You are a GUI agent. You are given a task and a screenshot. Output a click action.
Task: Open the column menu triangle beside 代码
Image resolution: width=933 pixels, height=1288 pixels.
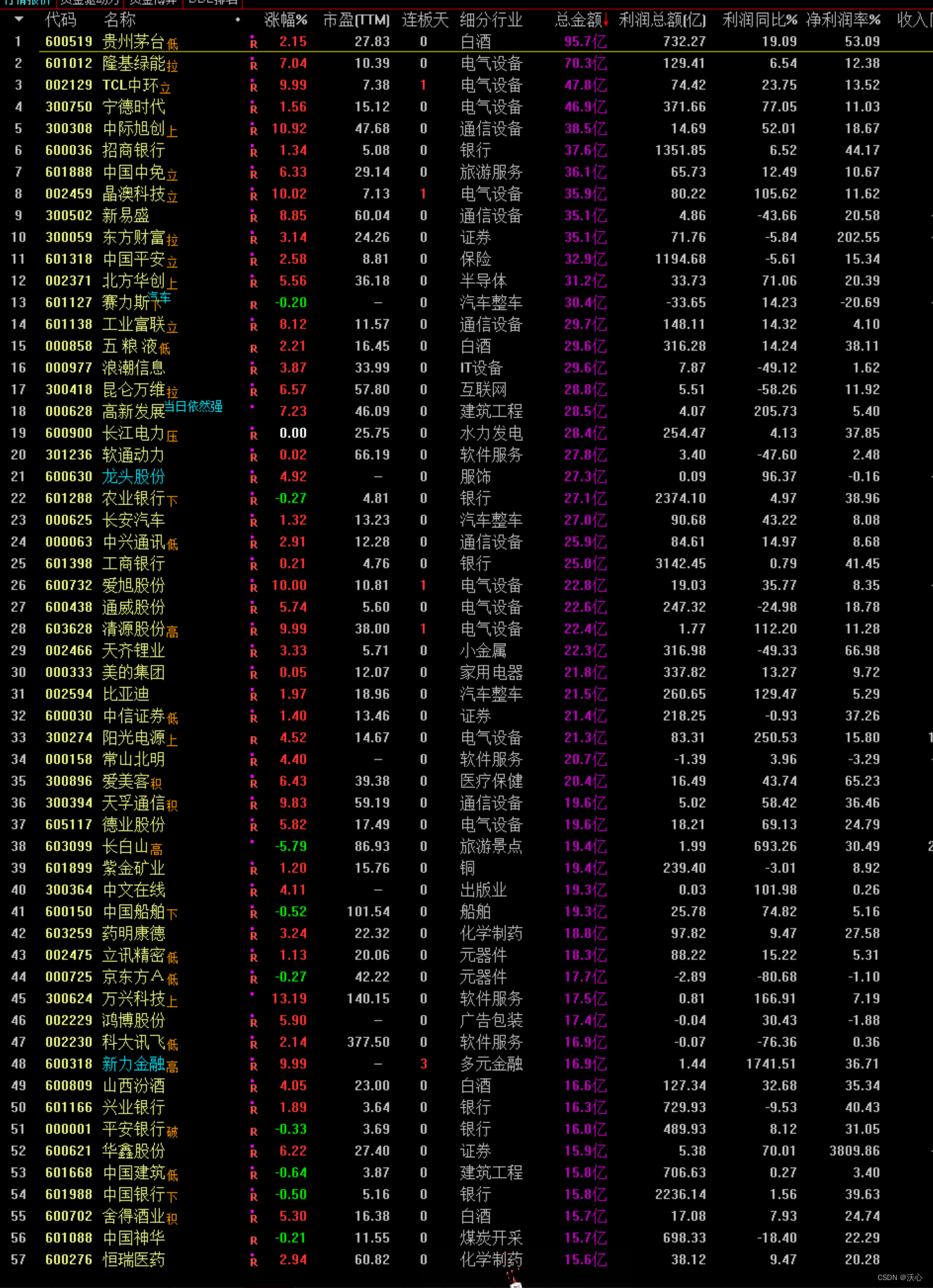(18, 19)
